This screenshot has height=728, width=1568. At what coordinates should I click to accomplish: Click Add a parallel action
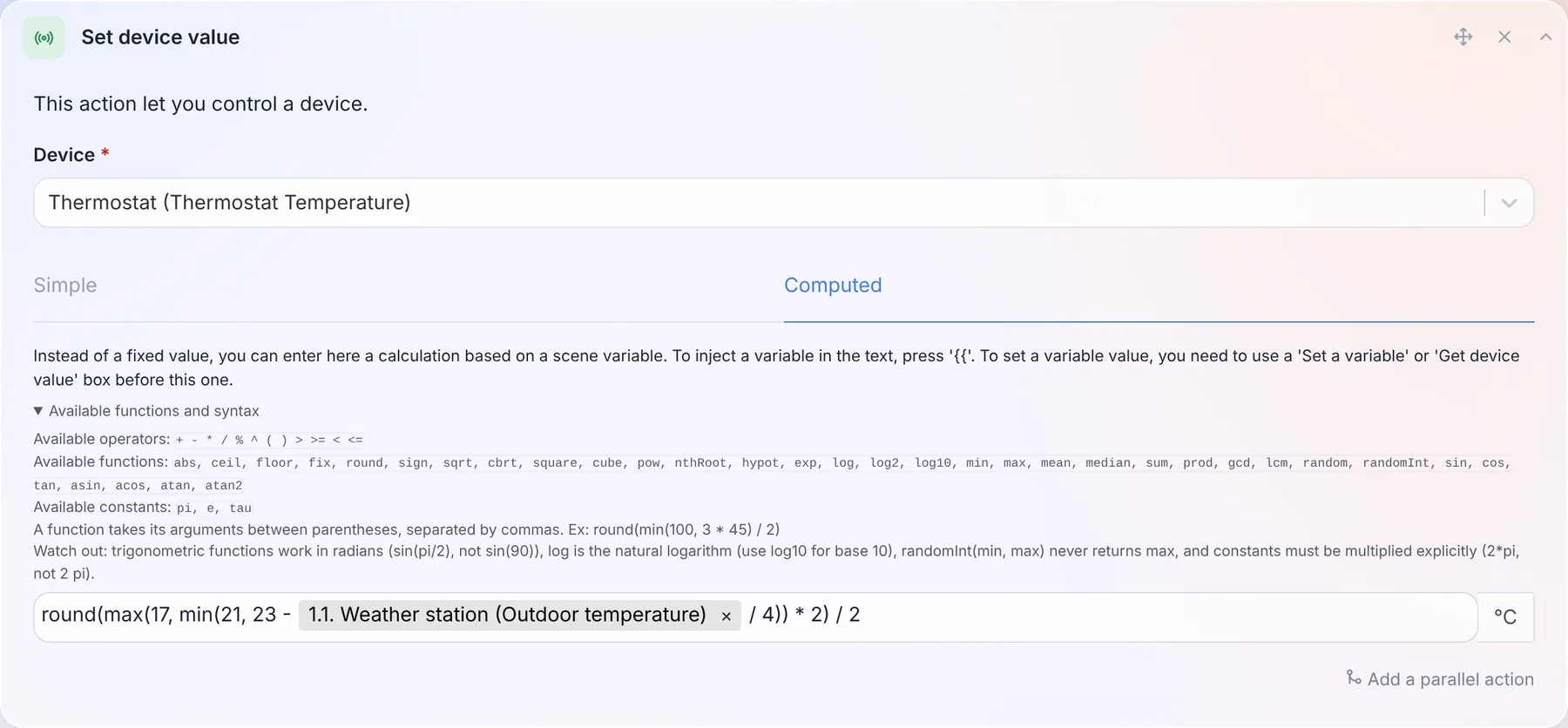coord(1440,679)
